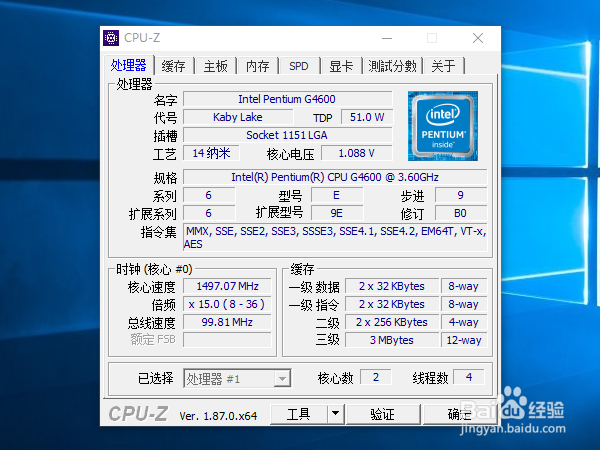Click the 9E extended model value
The width and height of the screenshot is (600, 450).
pos(337,213)
